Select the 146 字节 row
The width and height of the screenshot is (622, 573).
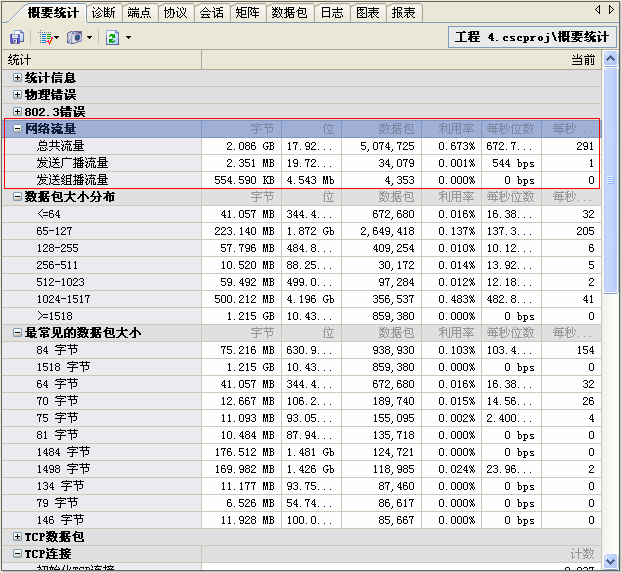point(301,520)
